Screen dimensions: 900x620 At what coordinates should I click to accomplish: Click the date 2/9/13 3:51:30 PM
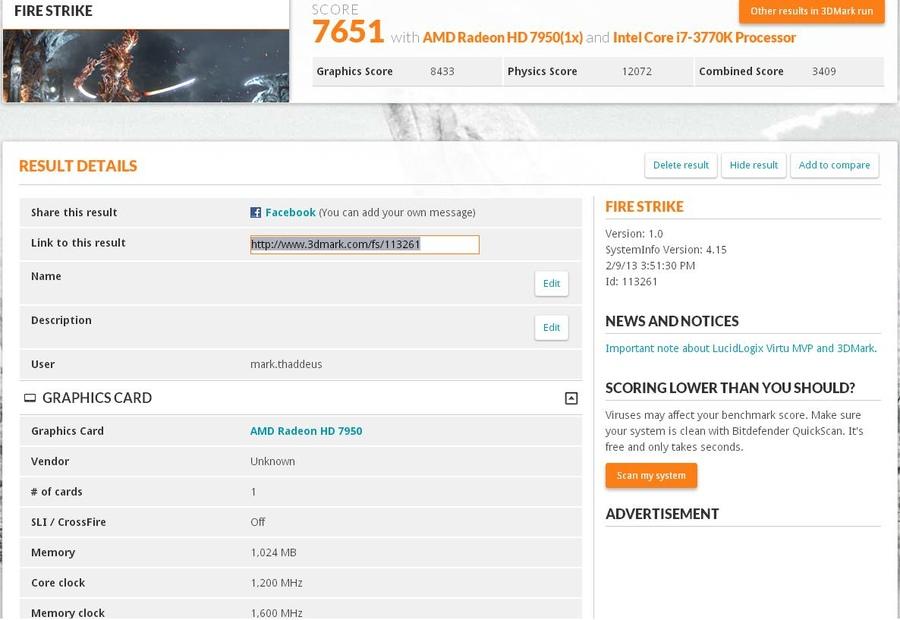(650, 266)
